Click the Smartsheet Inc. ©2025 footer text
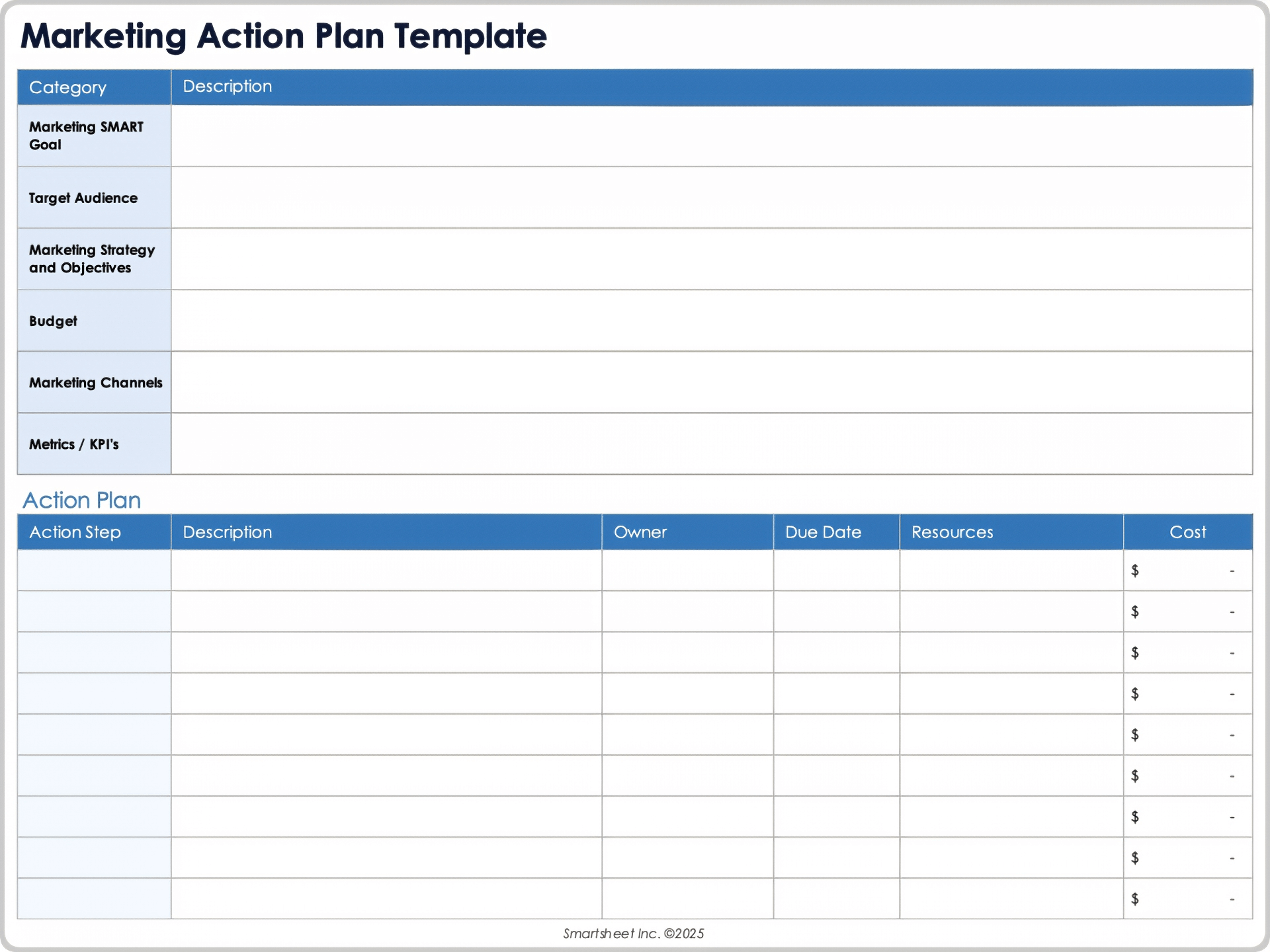This screenshot has width=1270, height=952. pos(633,933)
